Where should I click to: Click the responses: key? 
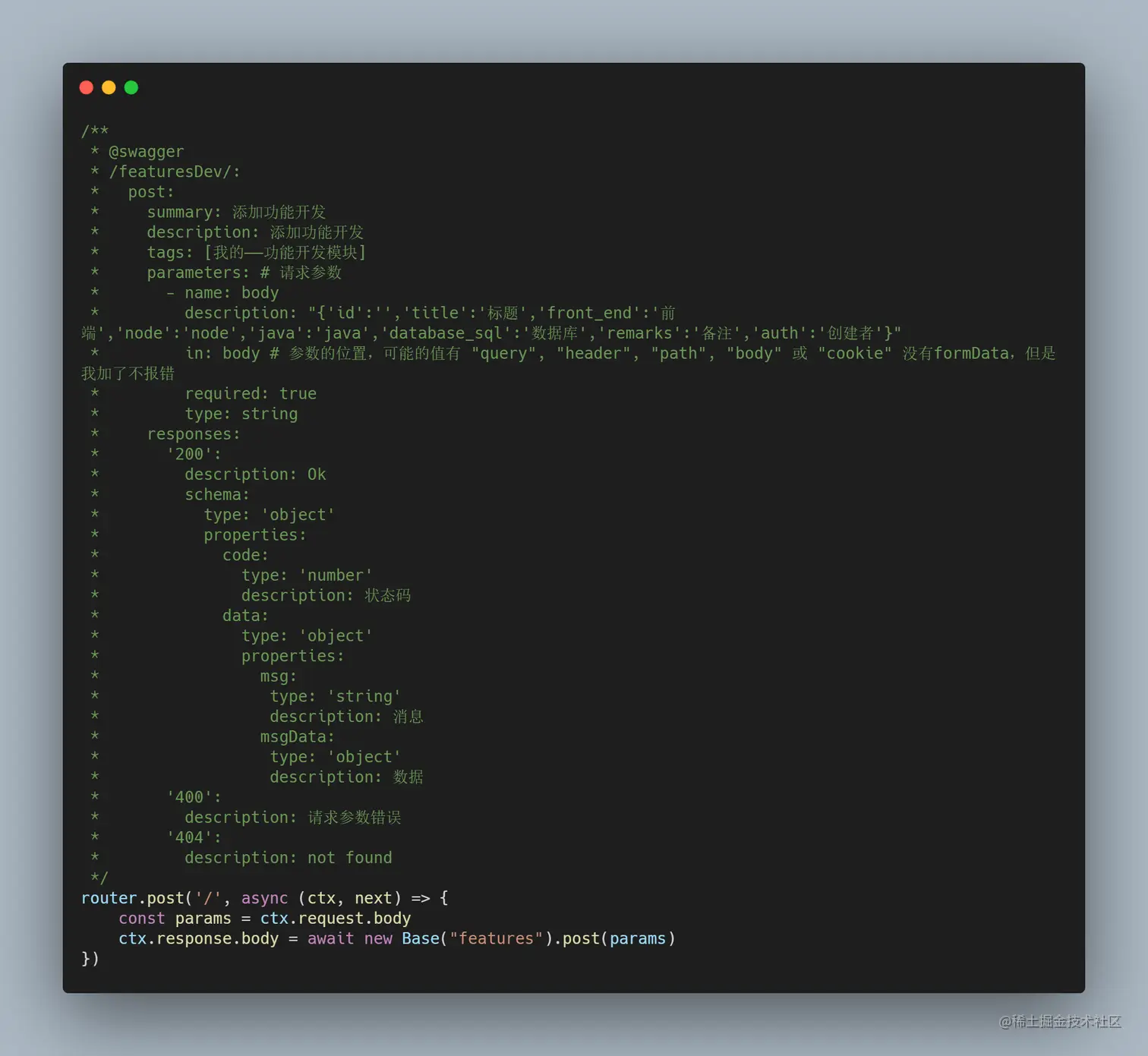(x=194, y=434)
